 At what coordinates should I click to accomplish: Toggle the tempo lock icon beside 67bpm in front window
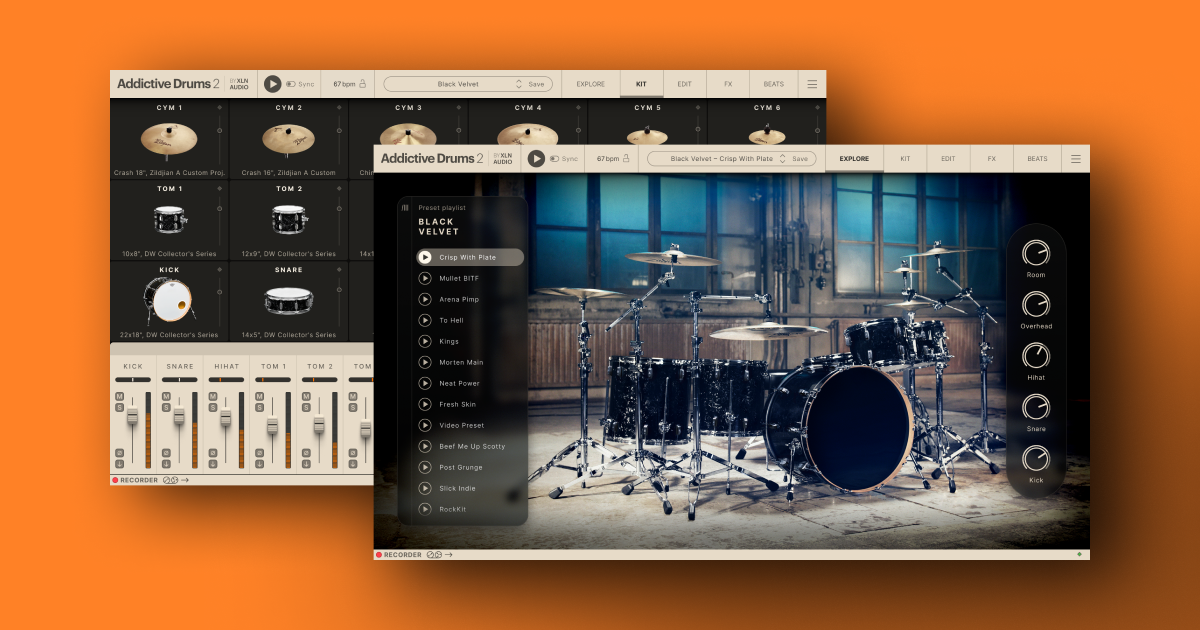627,158
